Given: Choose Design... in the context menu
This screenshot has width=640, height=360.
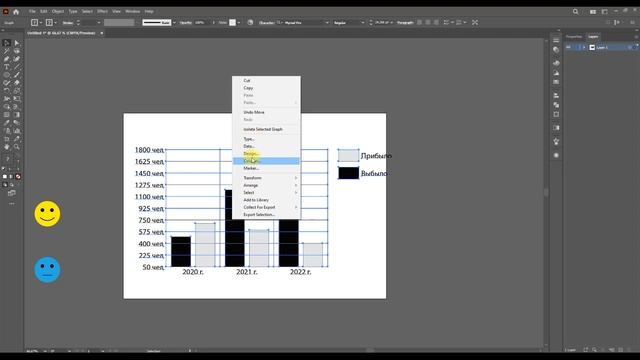Looking at the screenshot, I should pos(267,153).
